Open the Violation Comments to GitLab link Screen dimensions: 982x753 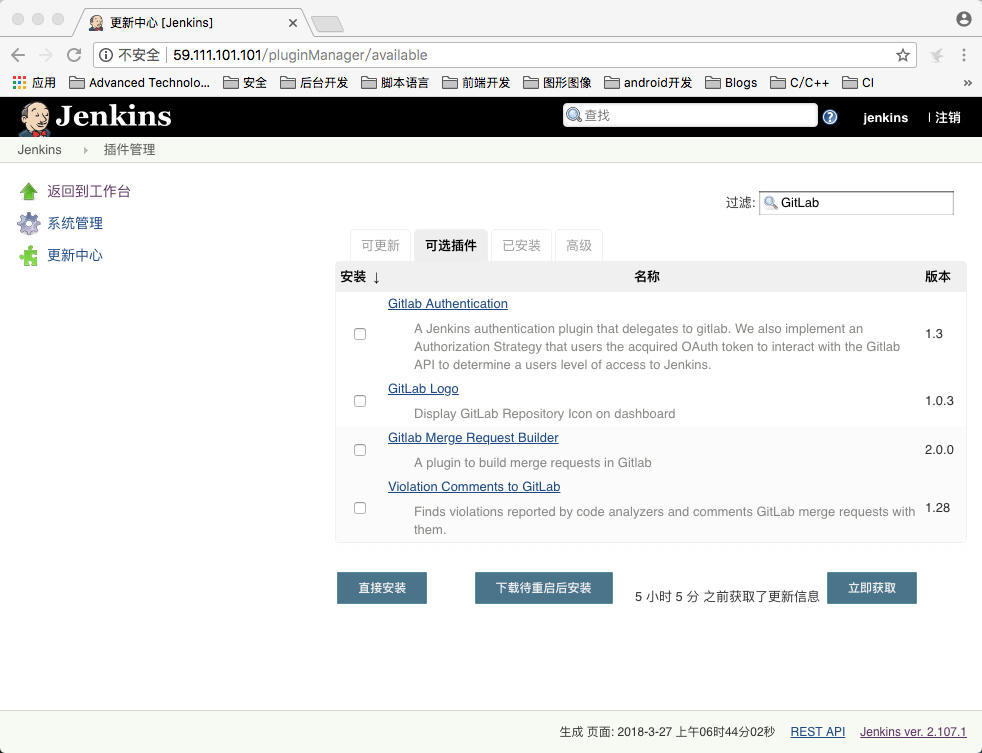(474, 486)
